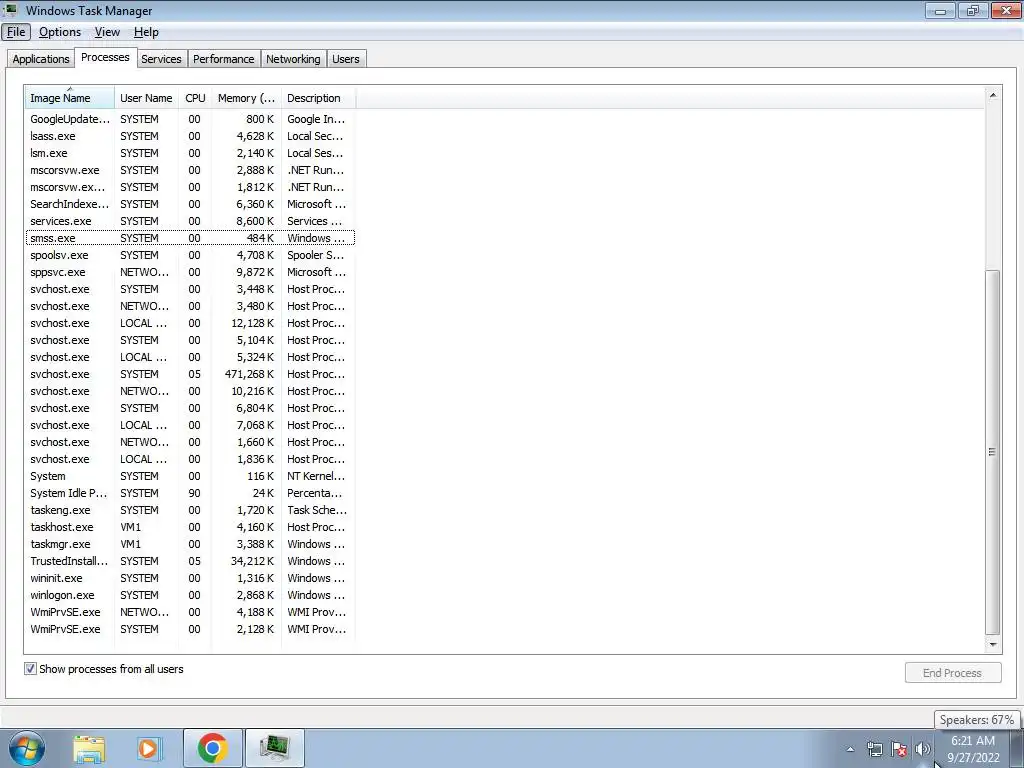Select the Processes tab

tap(105, 57)
